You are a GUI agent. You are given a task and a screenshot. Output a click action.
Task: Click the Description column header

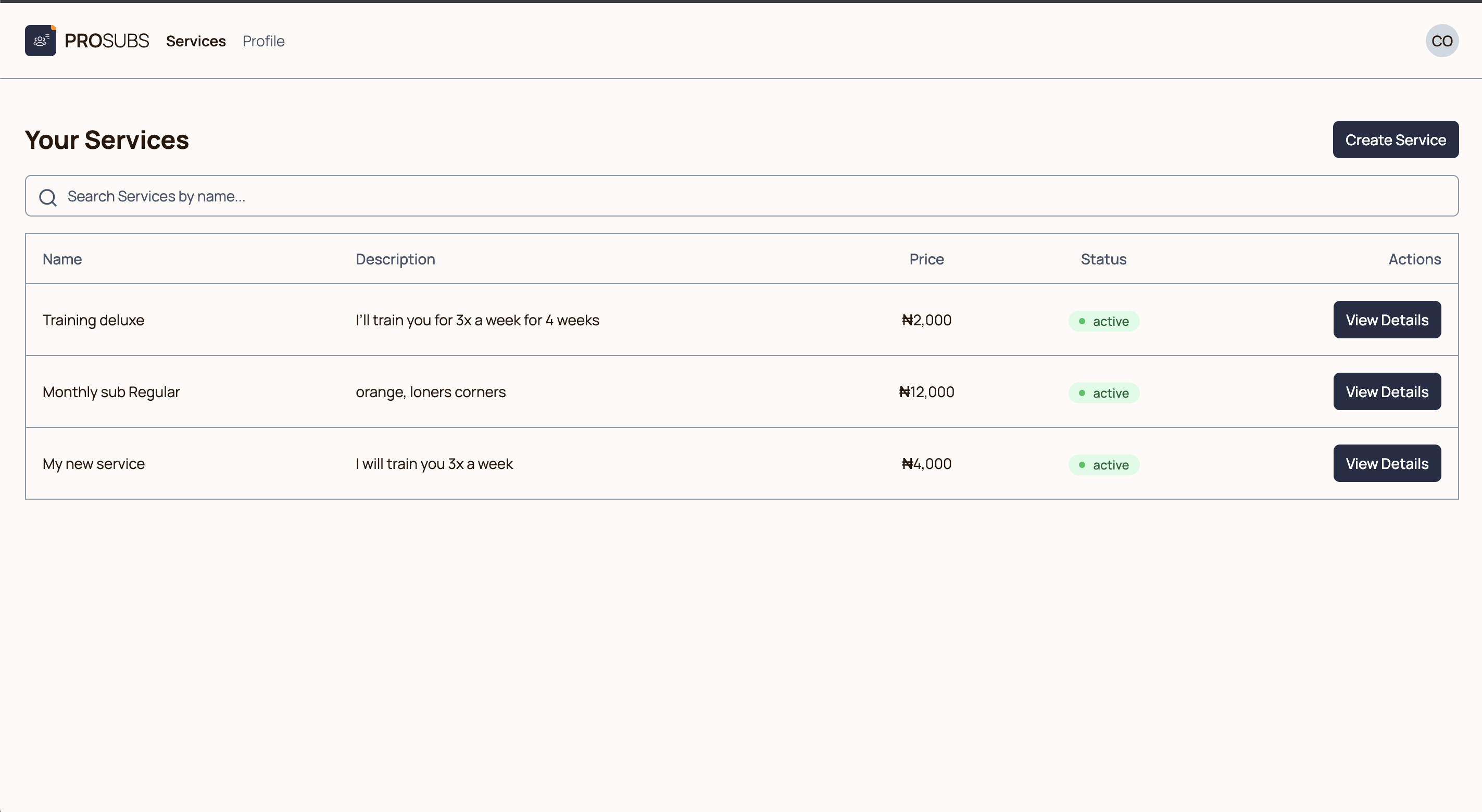point(395,259)
